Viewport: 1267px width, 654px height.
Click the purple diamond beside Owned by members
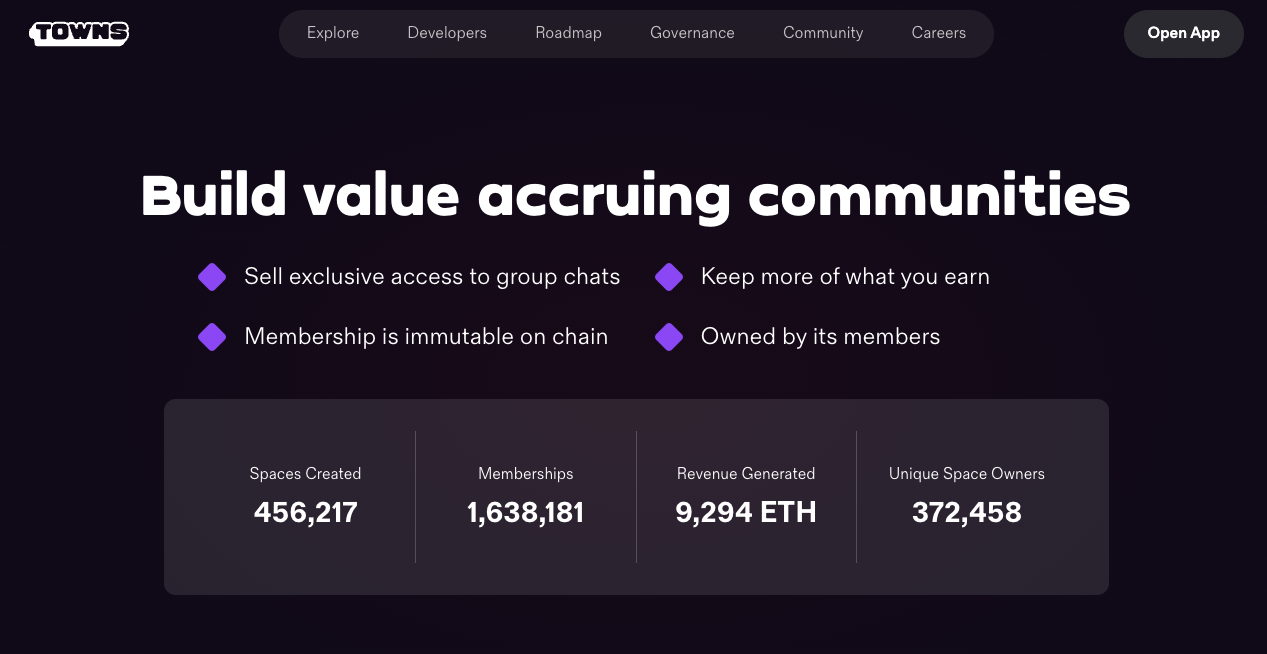point(668,337)
